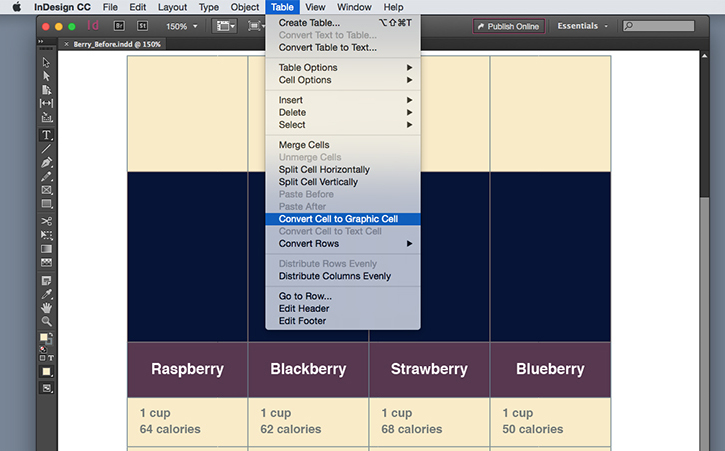Select the Line tool
The width and height of the screenshot is (725, 451).
[x=46, y=149]
